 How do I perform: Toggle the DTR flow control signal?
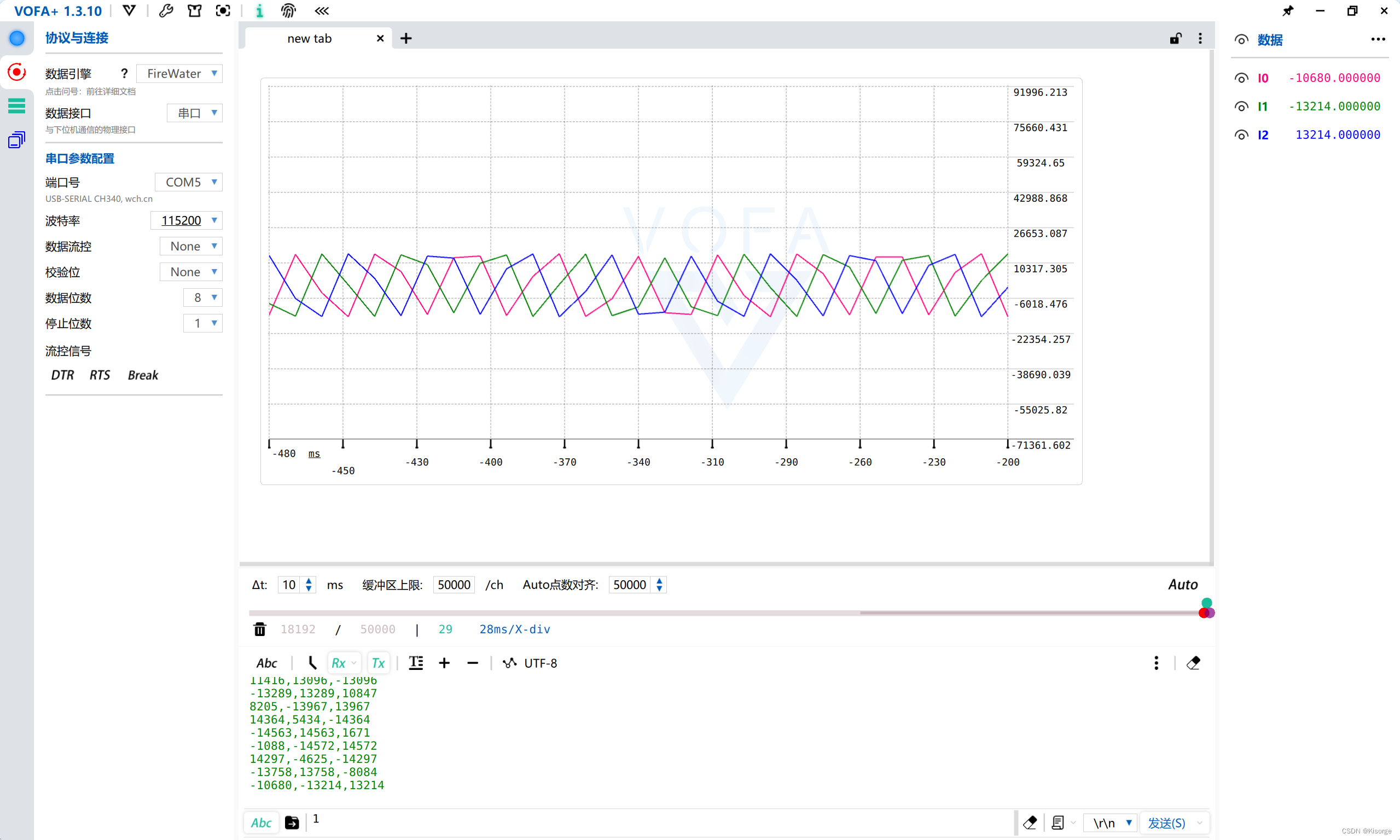[62, 375]
